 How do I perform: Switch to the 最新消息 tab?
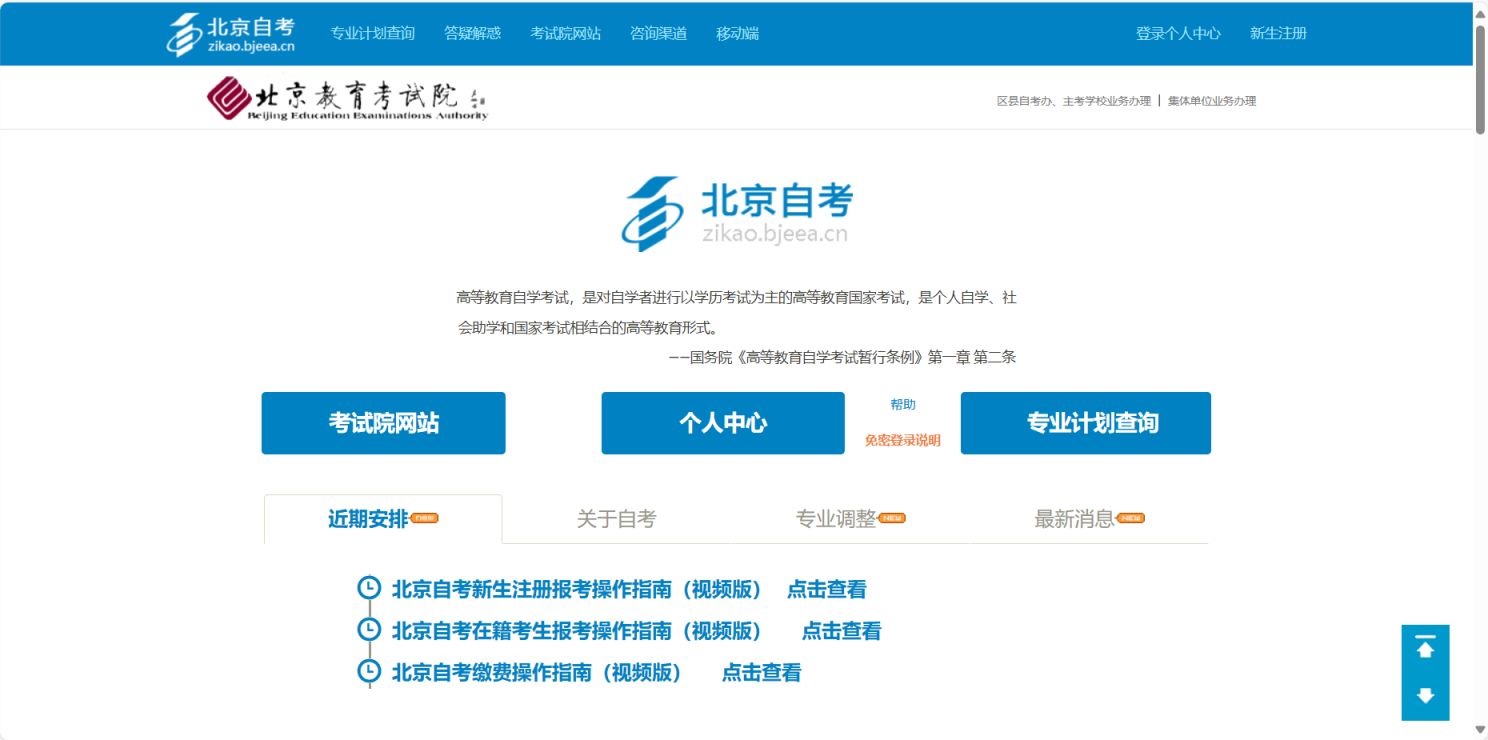coord(1089,519)
